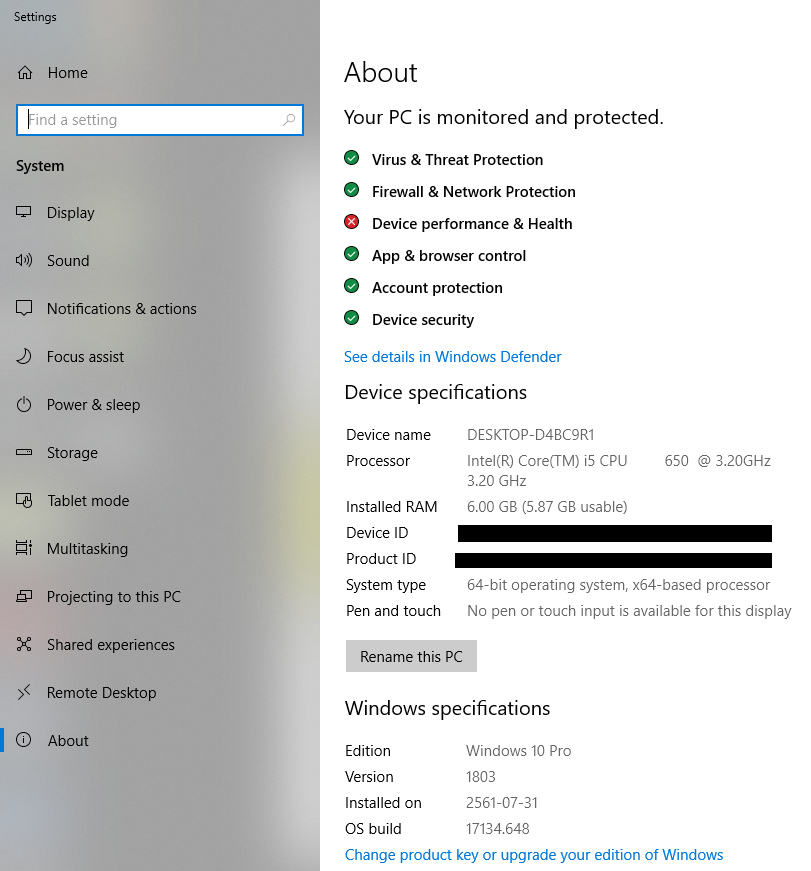Click the Display monitor icon

coord(25,213)
